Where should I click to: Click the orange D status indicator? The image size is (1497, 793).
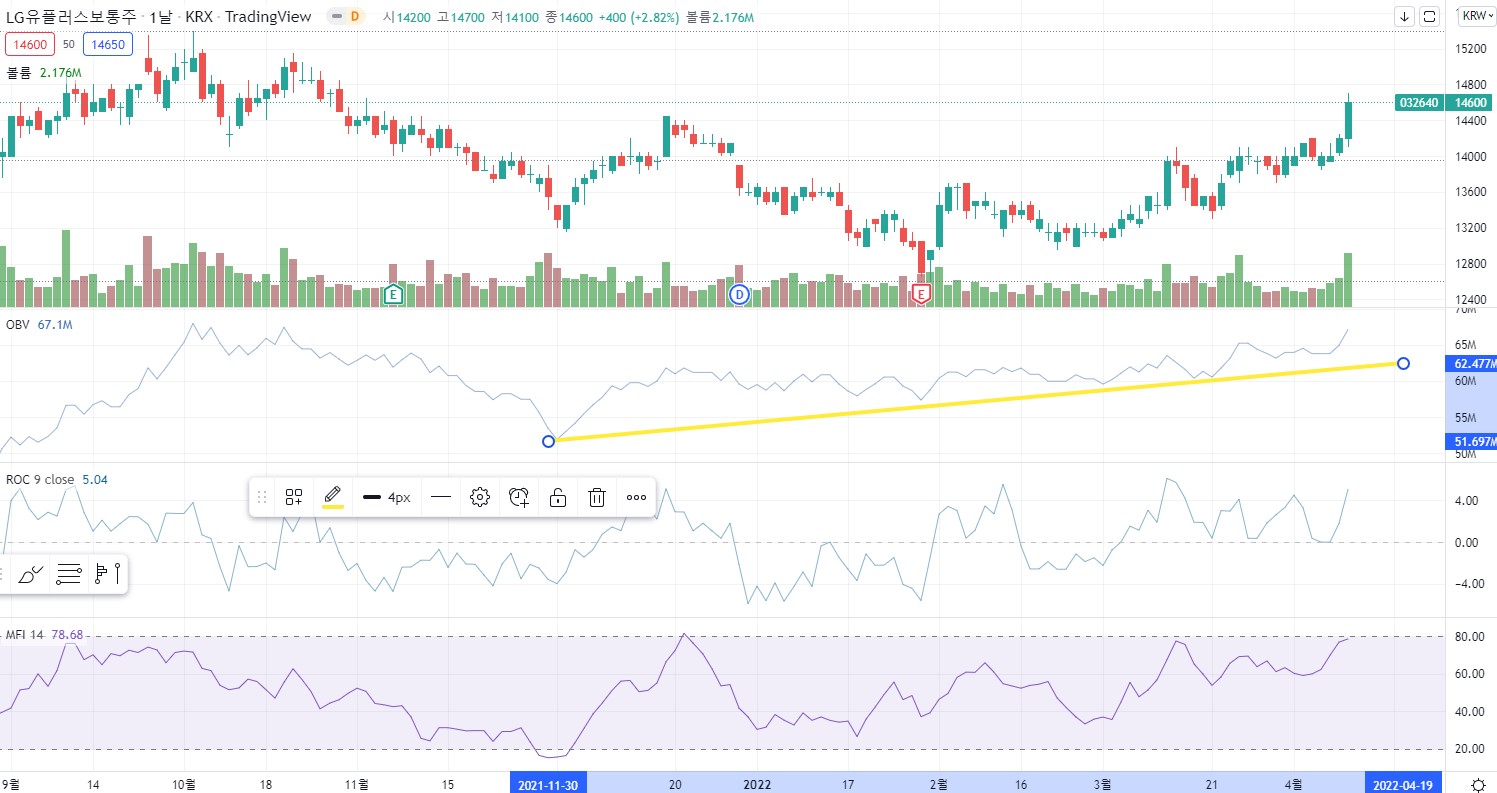pyautogui.click(x=354, y=17)
